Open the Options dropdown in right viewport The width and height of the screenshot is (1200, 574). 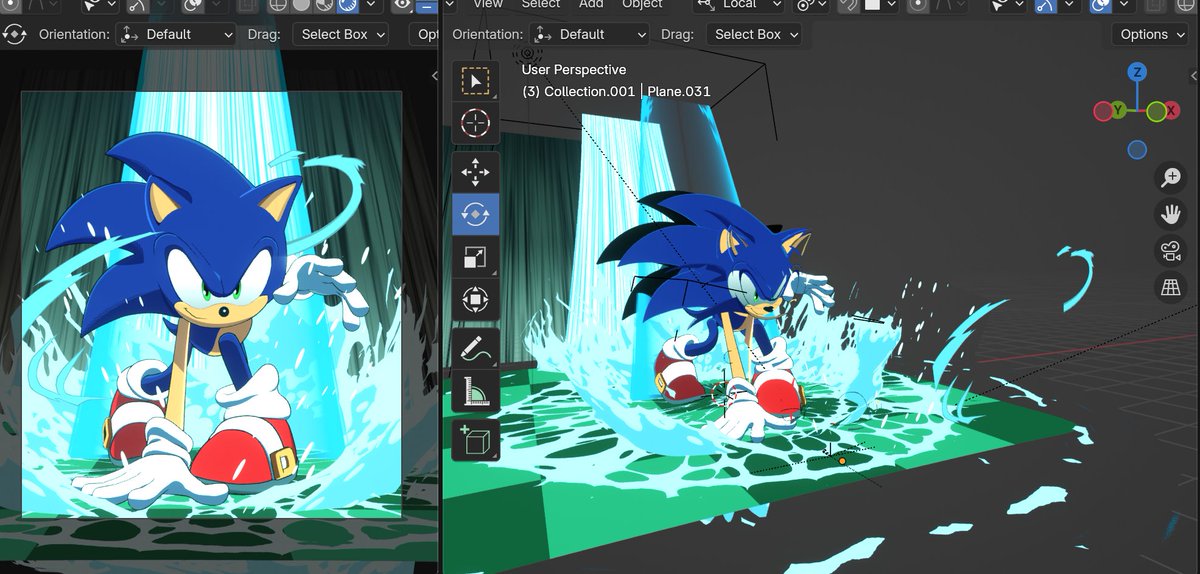click(x=1152, y=34)
